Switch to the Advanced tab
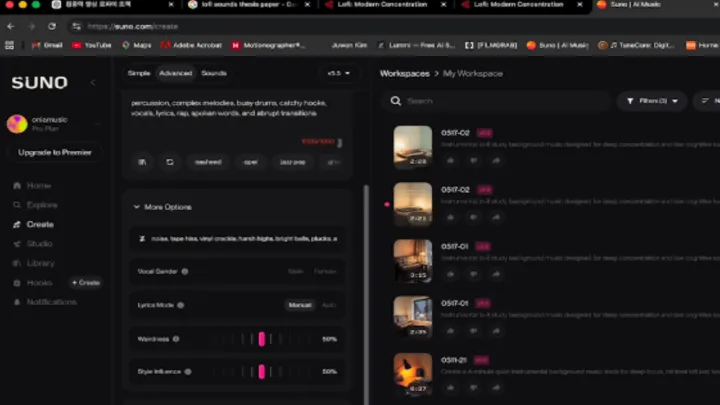This screenshot has height=405, width=720. coord(175,73)
